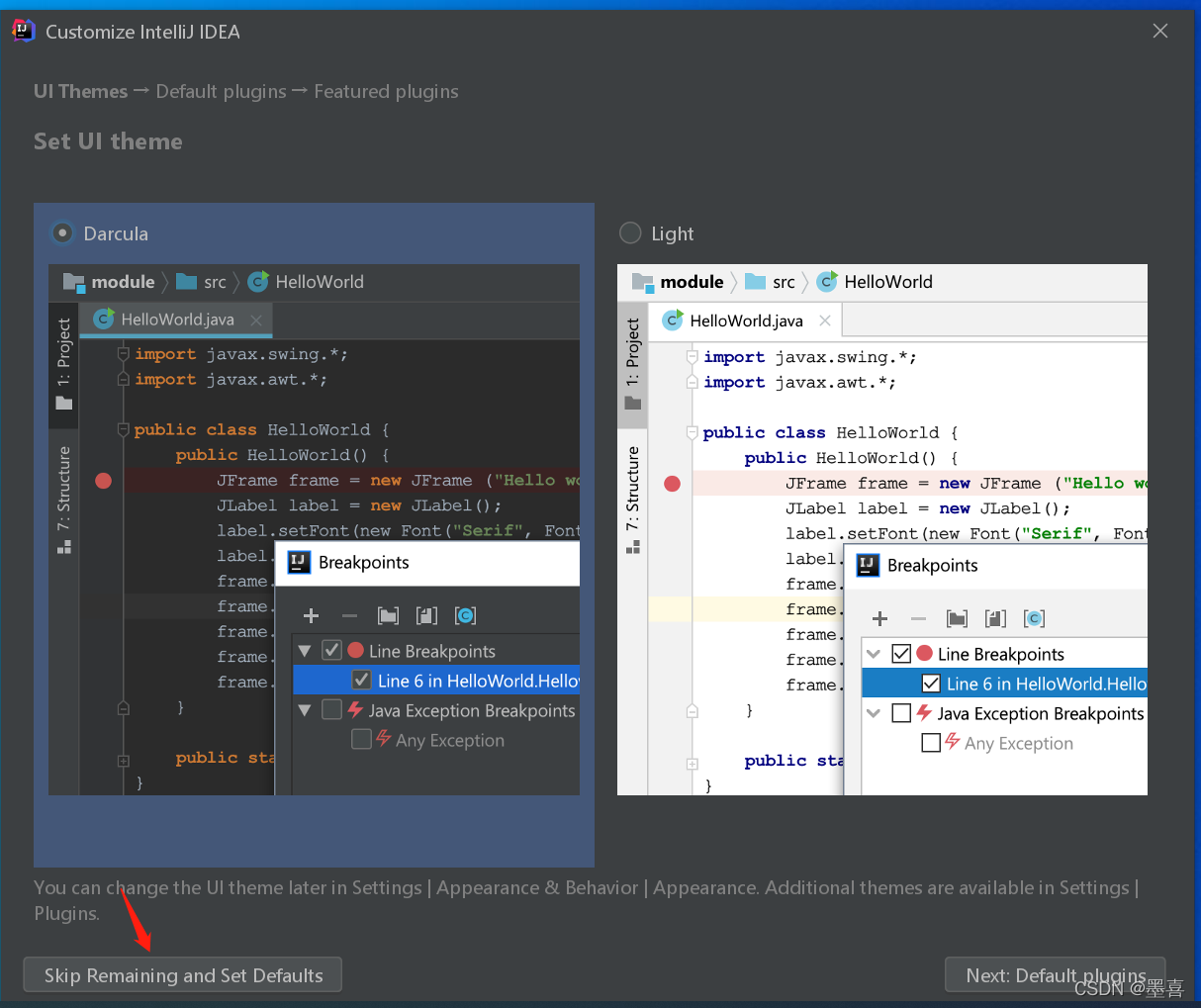Image resolution: width=1201 pixels, height=1008 pixels.
Task: Click Java Exception lightning icon in Light preview
Action: pos(924,712)
